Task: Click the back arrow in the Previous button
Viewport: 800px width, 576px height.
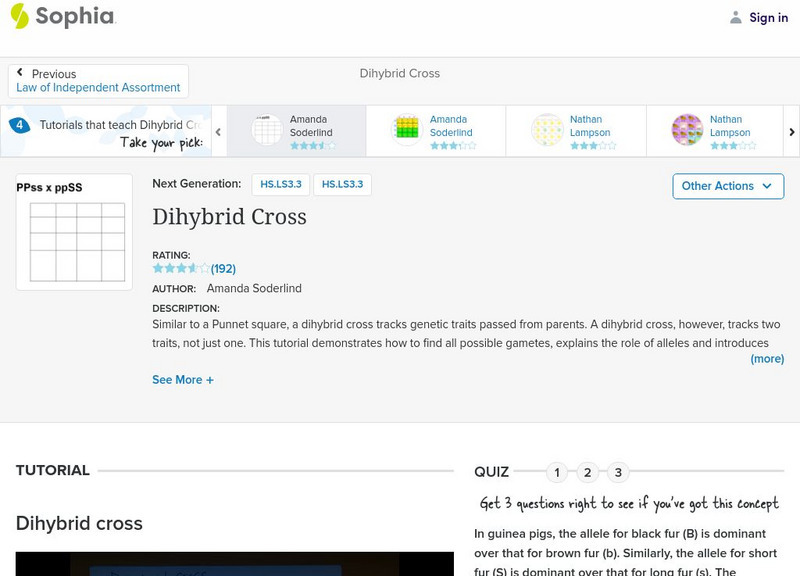Action: (23, 71)
